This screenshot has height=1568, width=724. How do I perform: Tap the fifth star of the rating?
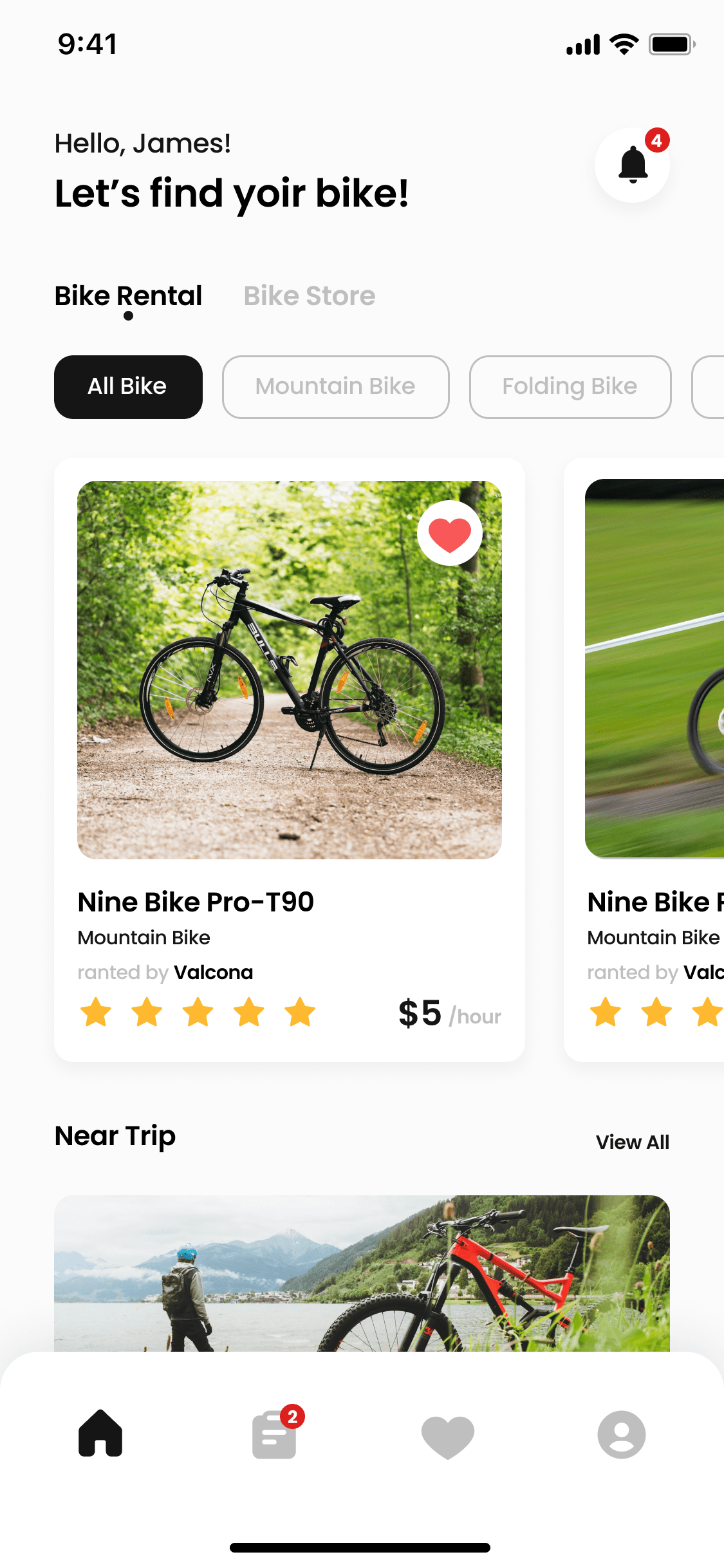click(x=300, y=1013)
